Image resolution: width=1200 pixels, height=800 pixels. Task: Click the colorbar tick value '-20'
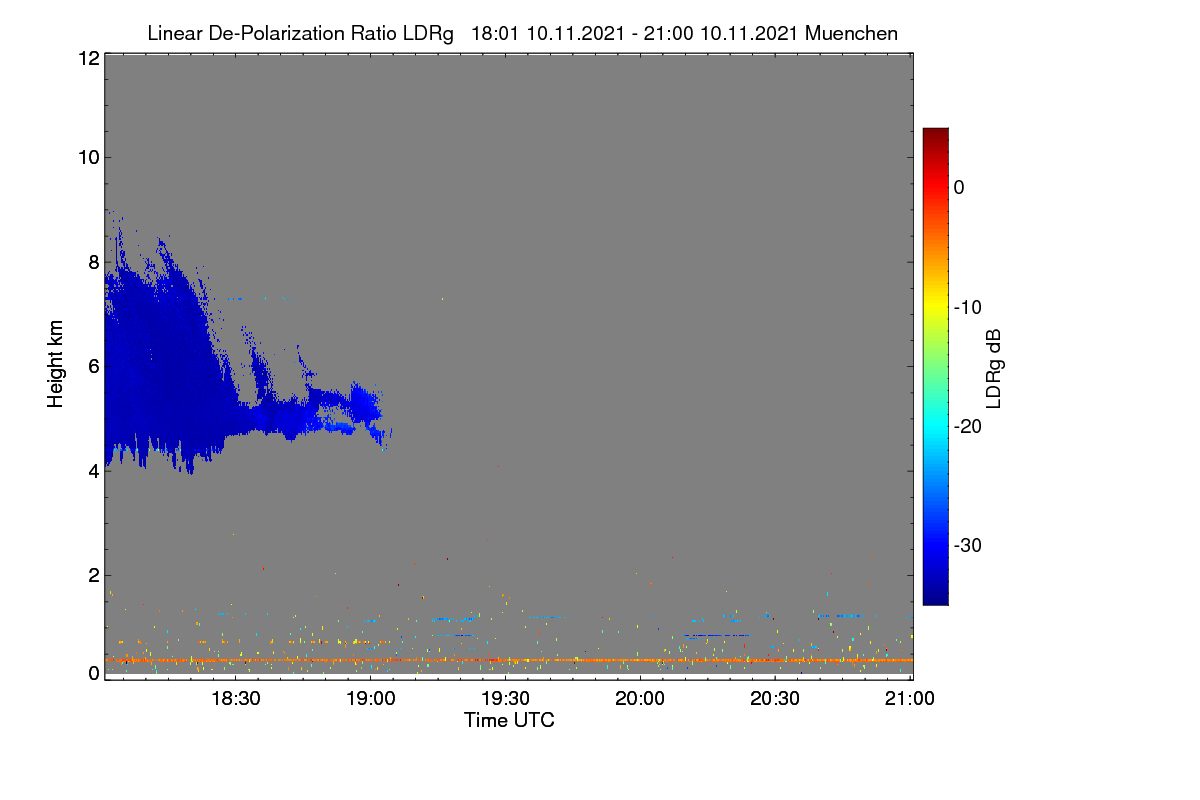(x=967, y=426)
